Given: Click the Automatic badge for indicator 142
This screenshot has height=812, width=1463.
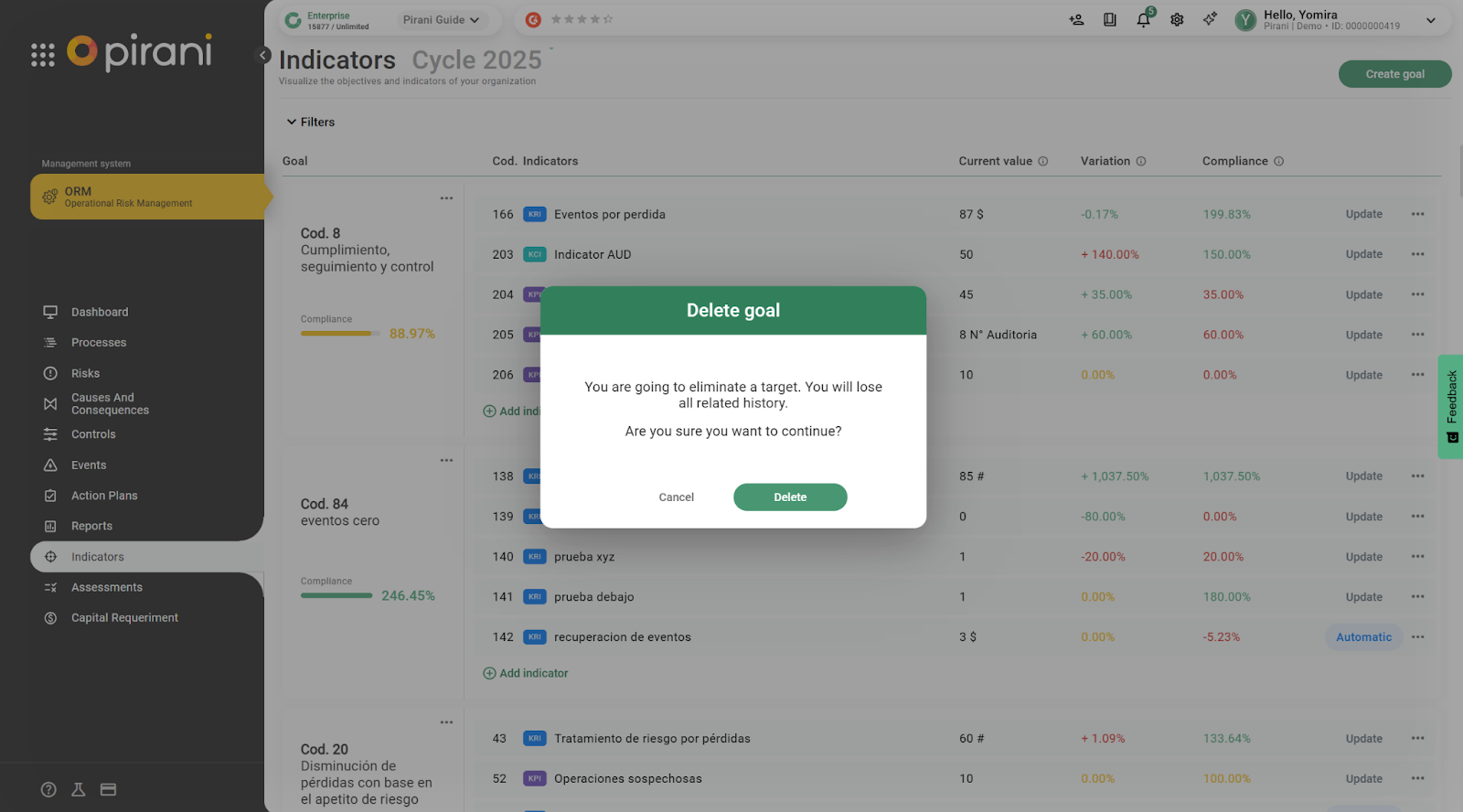Looking at the screenshot, I should coord(1363,637).
